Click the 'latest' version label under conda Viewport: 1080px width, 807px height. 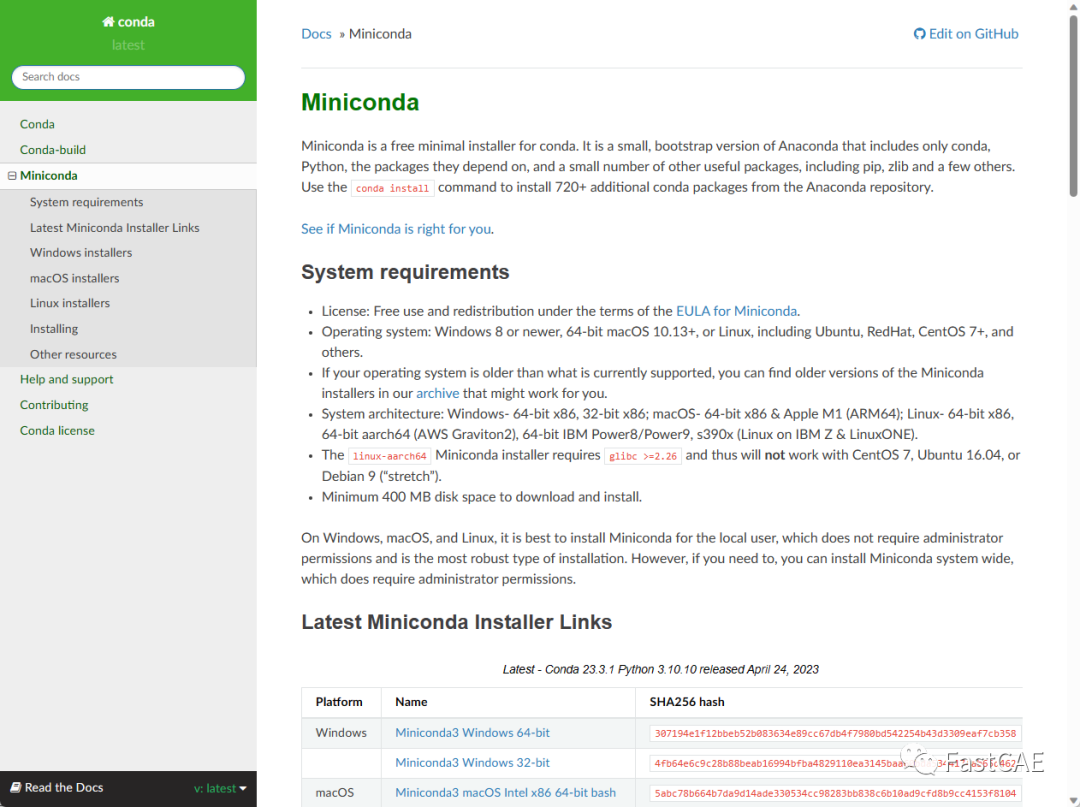128,45
